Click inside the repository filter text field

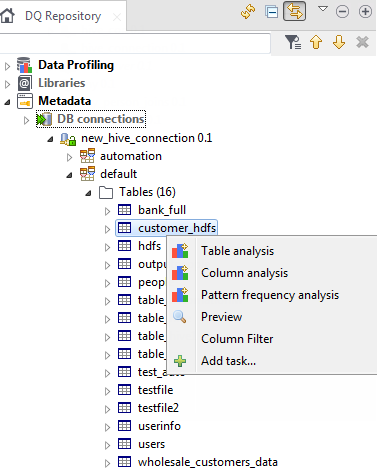click(x=134, y=43)
